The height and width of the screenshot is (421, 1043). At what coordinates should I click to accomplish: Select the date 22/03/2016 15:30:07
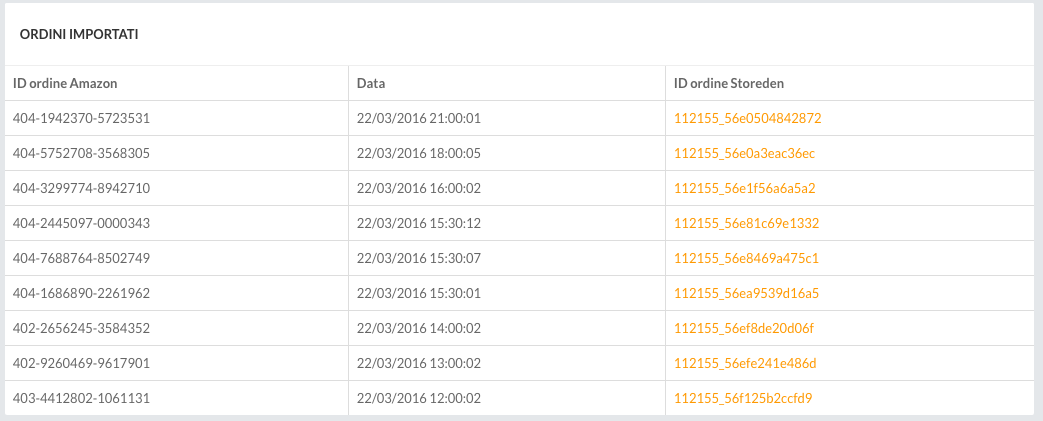pyautogui.click(x=419, y=258)
